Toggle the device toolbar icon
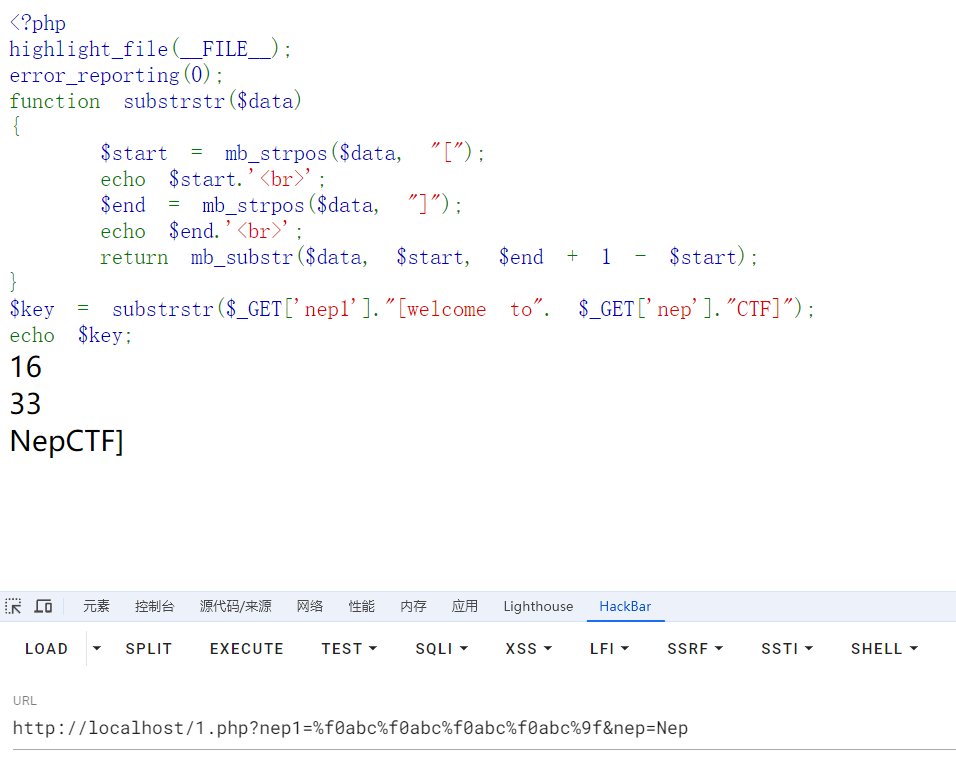The width and height of the screenshot is (956, 773). click(43, 606)
